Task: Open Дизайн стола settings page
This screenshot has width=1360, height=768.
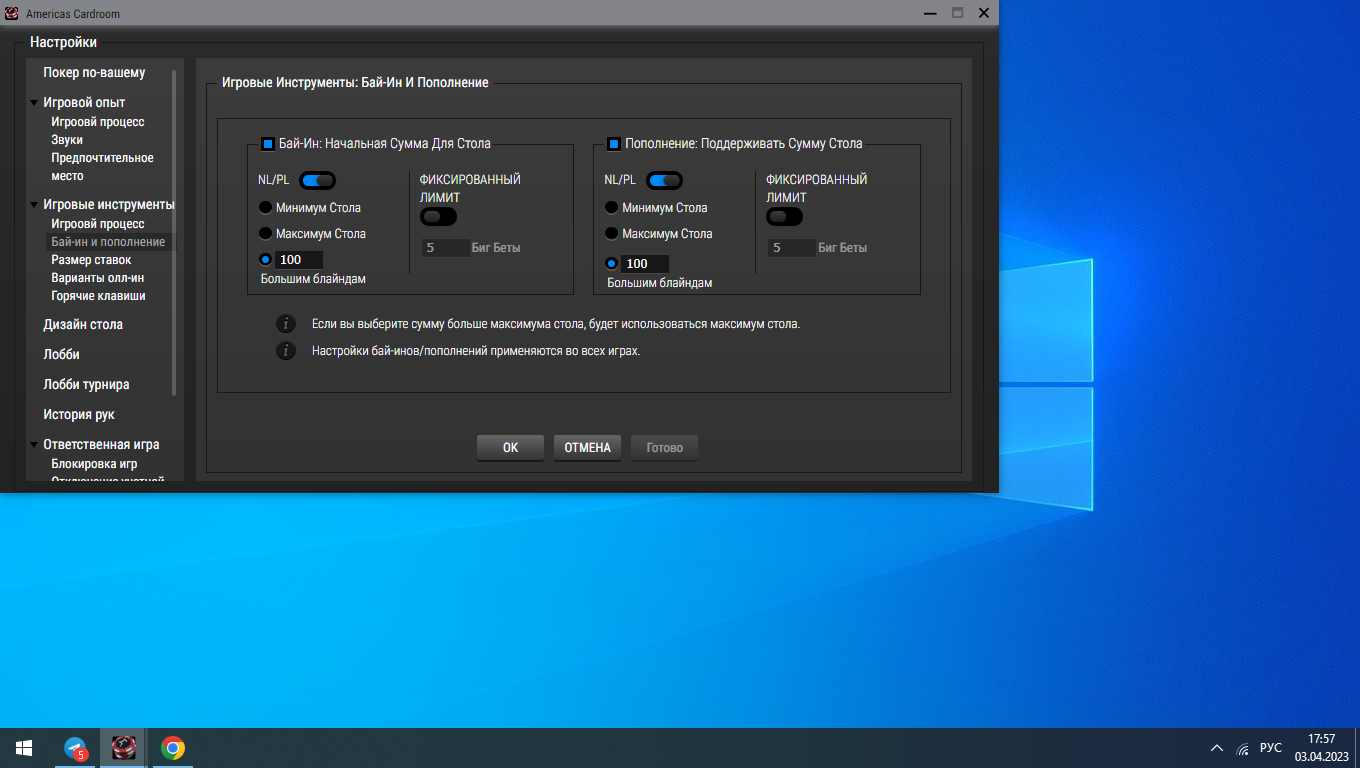Action: point(83,324)
